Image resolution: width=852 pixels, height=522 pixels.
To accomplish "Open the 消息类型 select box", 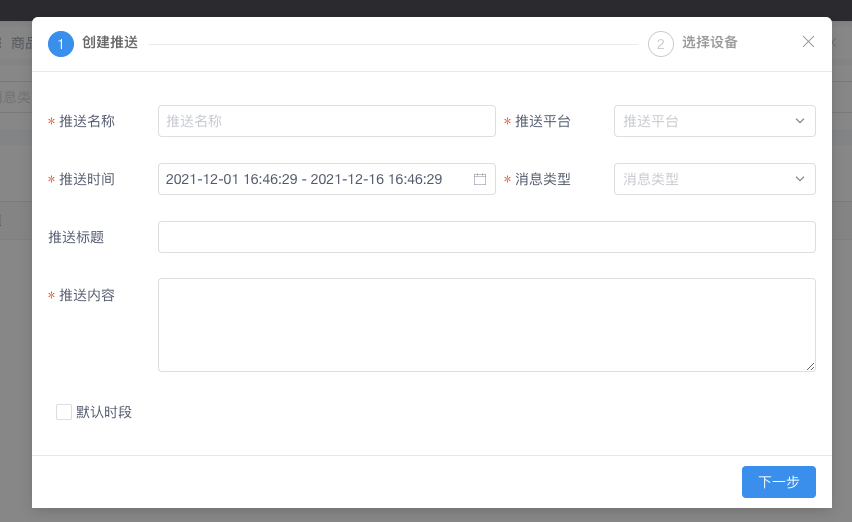I will pyautogui.click(x=706, y=179).
